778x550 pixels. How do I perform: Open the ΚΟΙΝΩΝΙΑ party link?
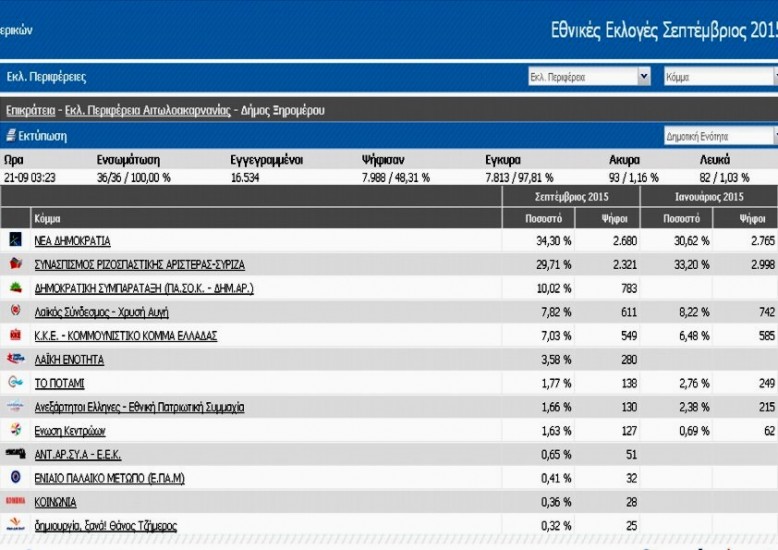tap(55, 502)
